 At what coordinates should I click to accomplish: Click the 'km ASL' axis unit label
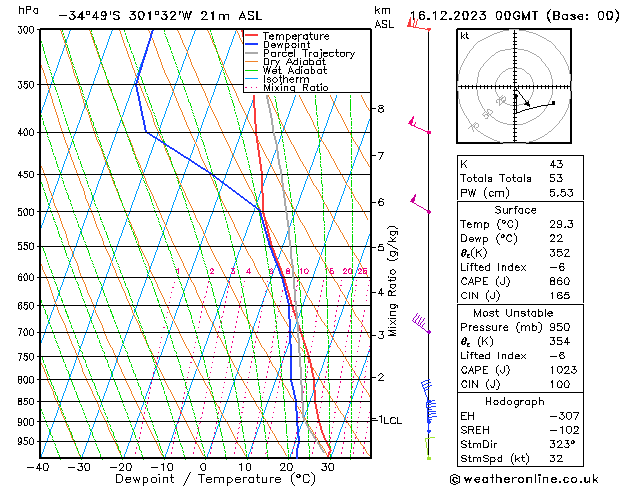click(x=384, y=17)
